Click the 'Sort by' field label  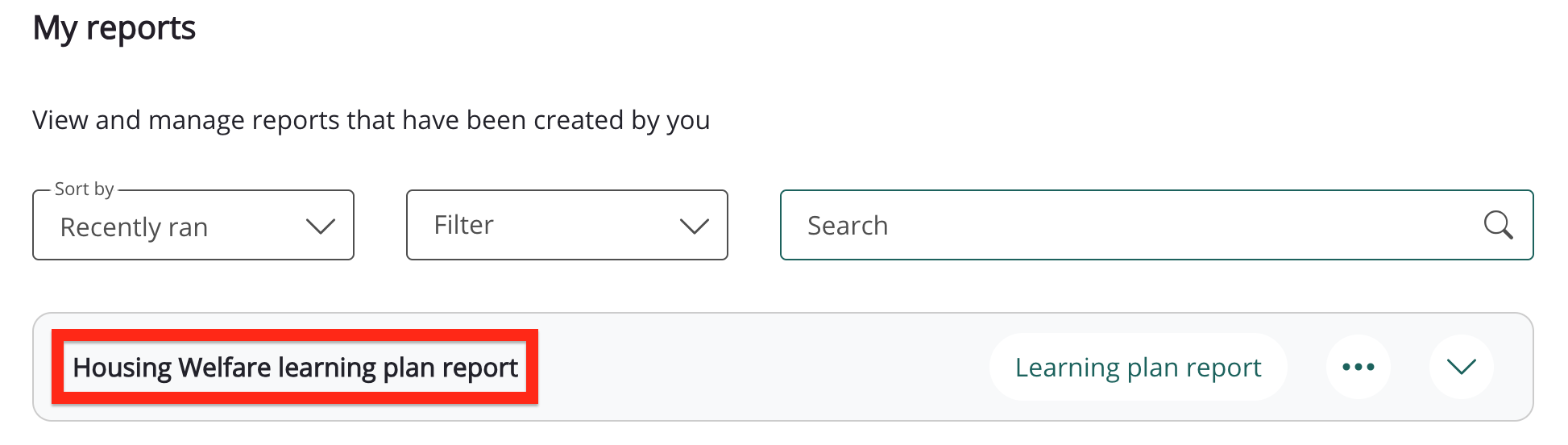(x=84, y=189)
